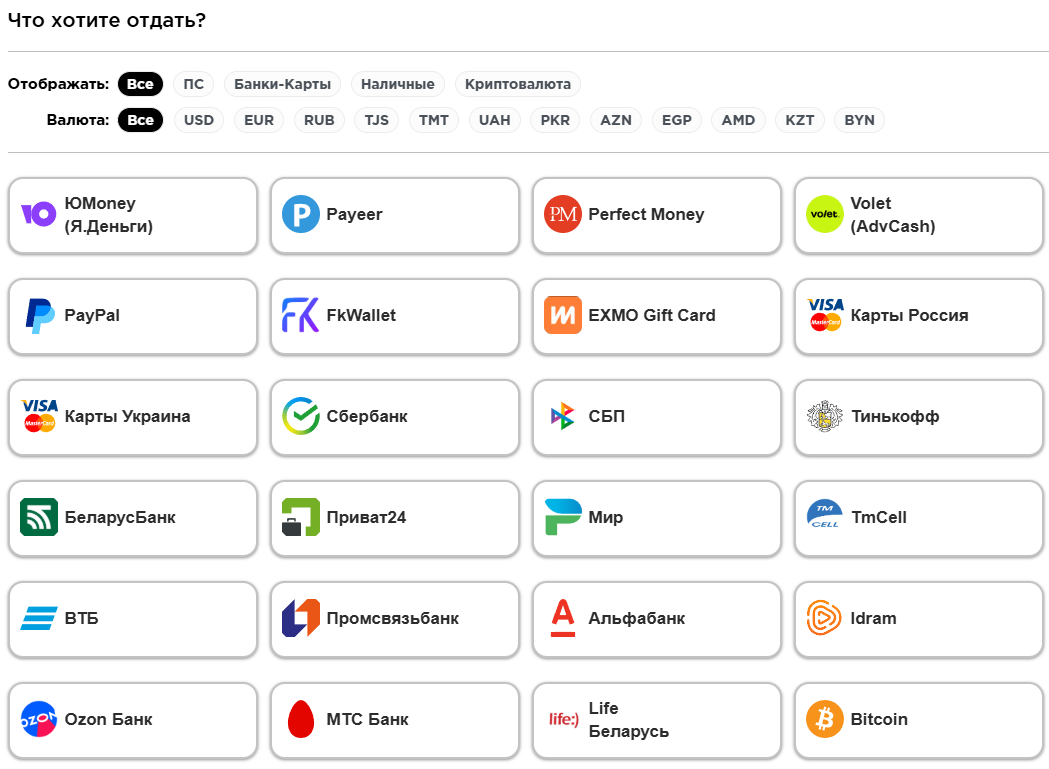Click the 'Perfect Money' label text

(646, 214)
